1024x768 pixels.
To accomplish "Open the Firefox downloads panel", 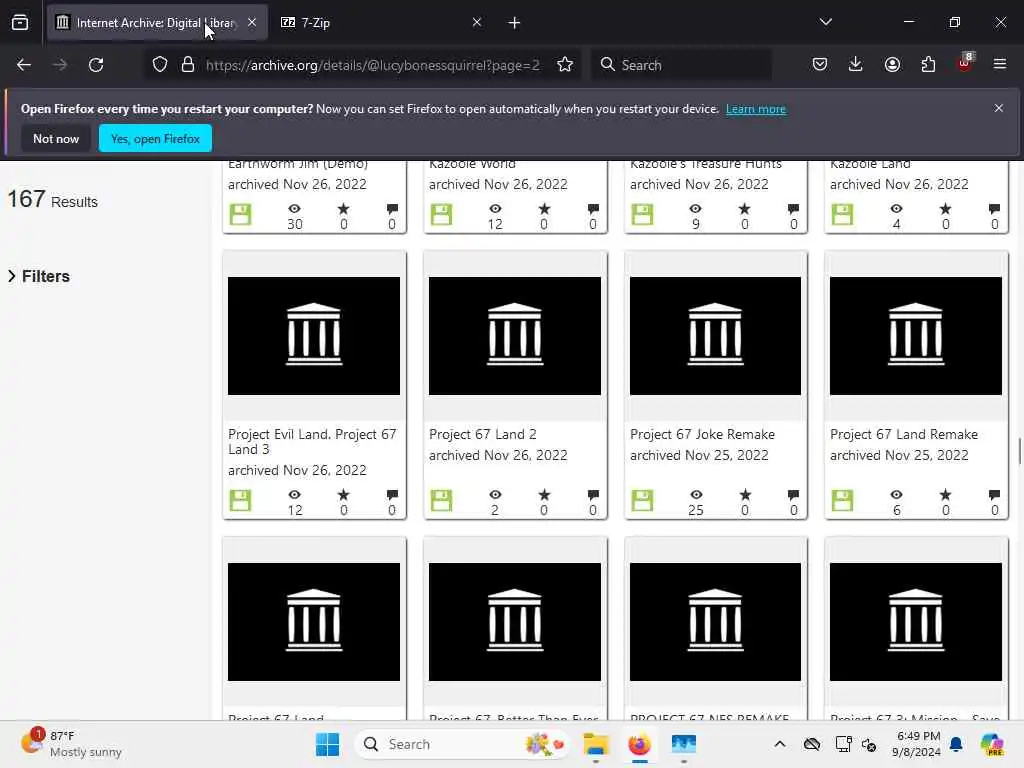I will tap(856, 65).
